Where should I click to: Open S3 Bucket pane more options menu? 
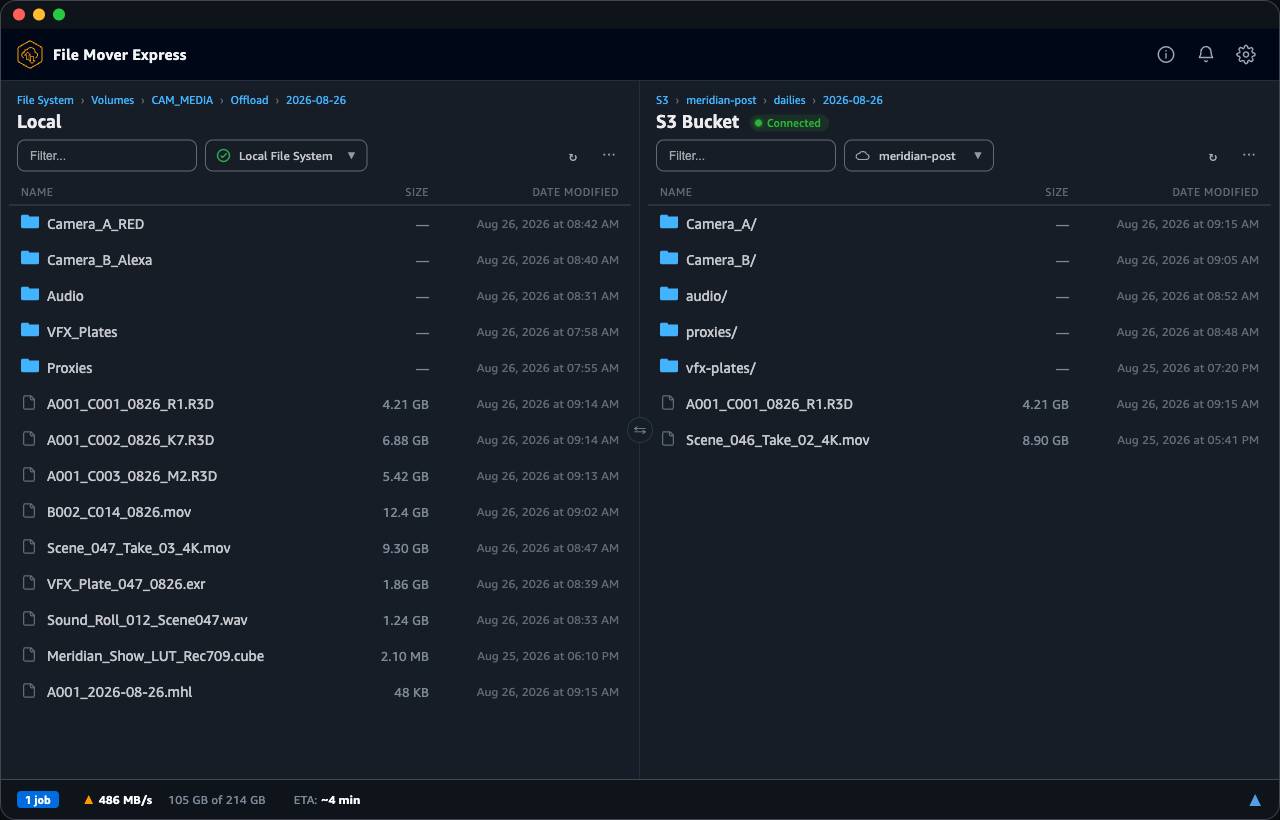tap(1249, 156)
